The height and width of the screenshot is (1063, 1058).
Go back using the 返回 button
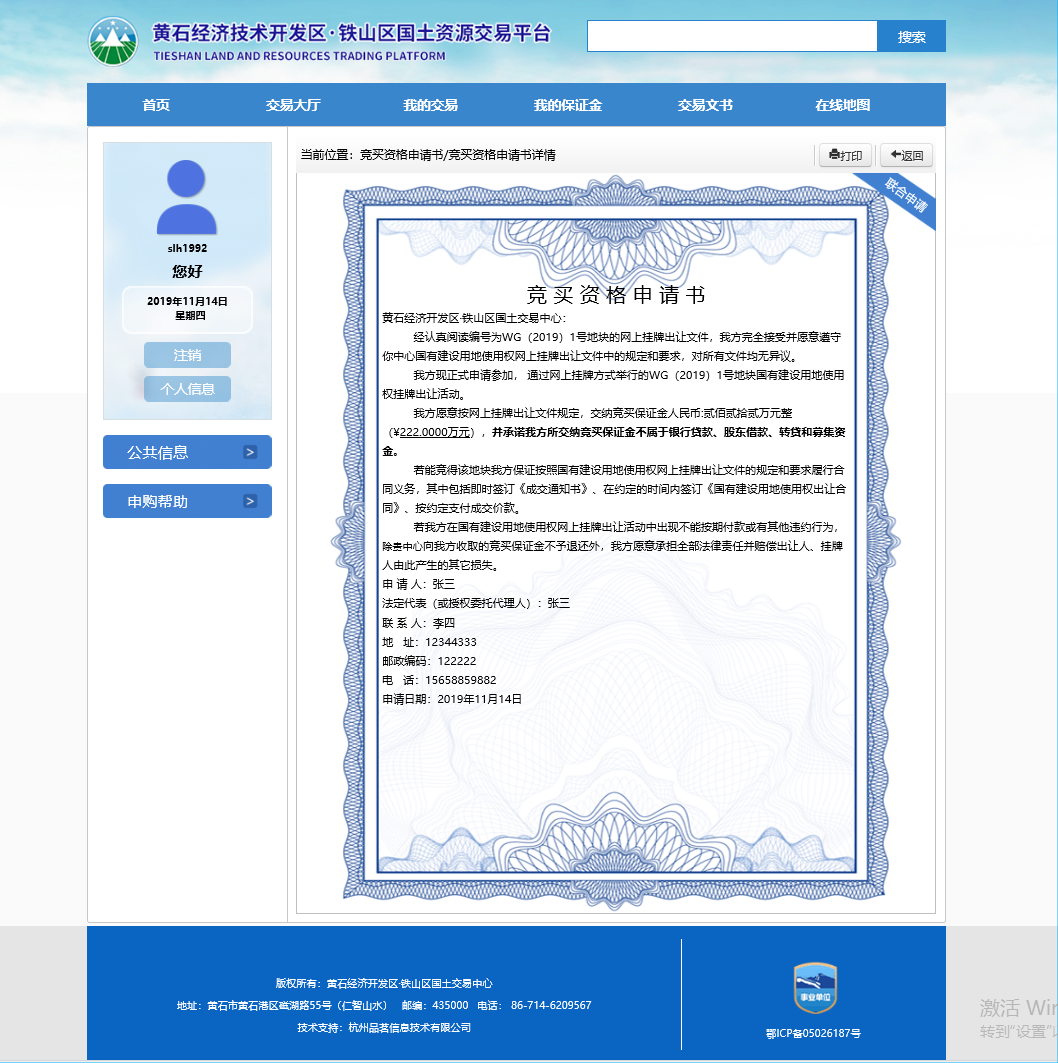(906, 155)
